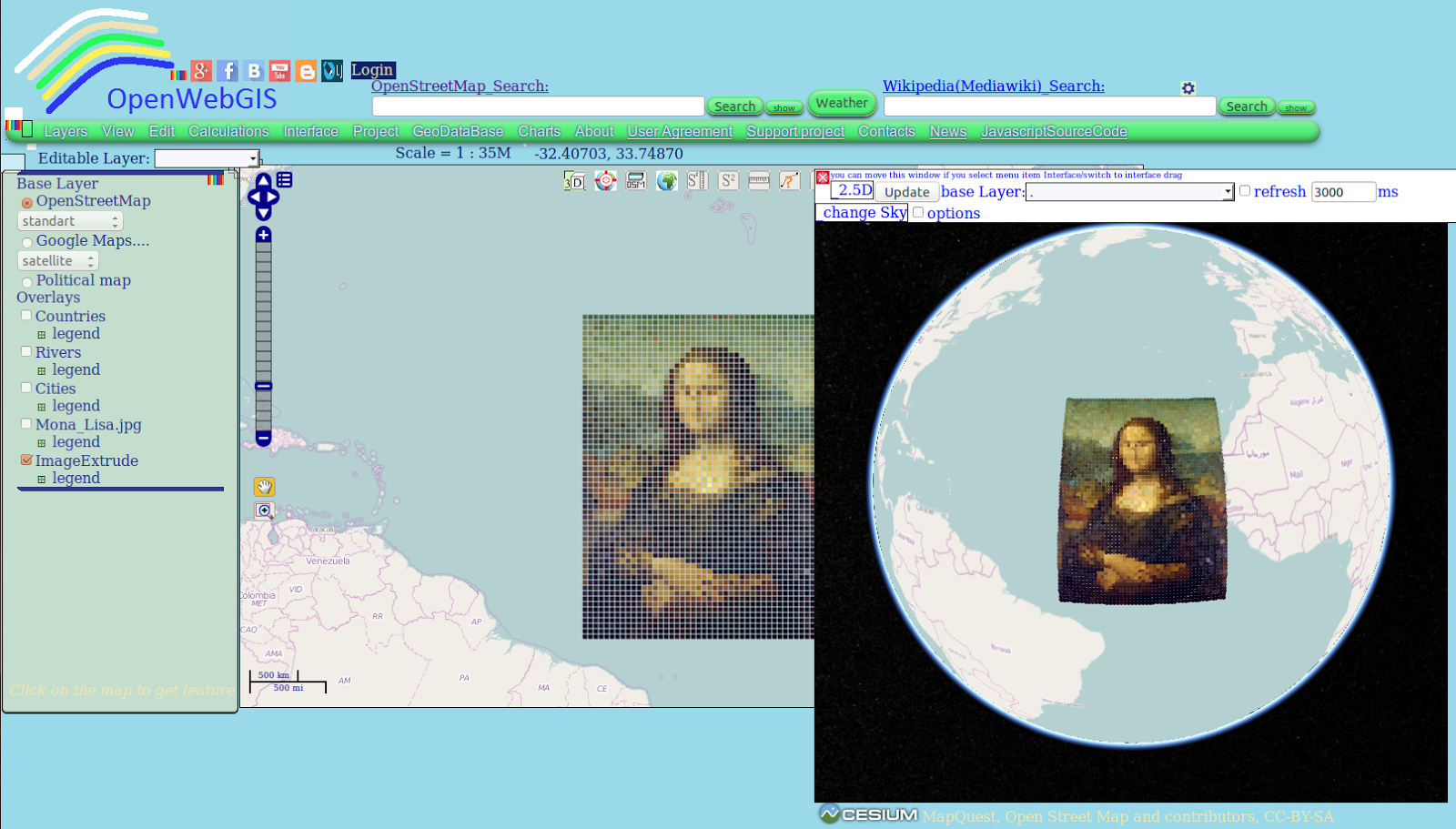Open the Edit menu
The image size is (1456, 829).
coord(162,132)
